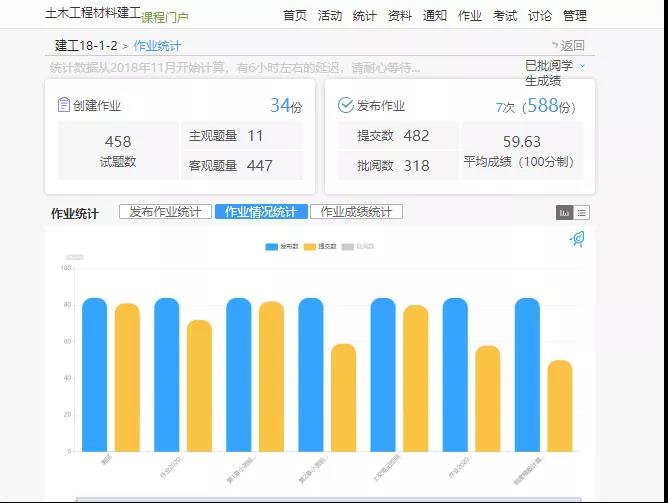668x503 pixels.
Task: Click the 创建作业 clipboard icon
Action: coord(64,105)
